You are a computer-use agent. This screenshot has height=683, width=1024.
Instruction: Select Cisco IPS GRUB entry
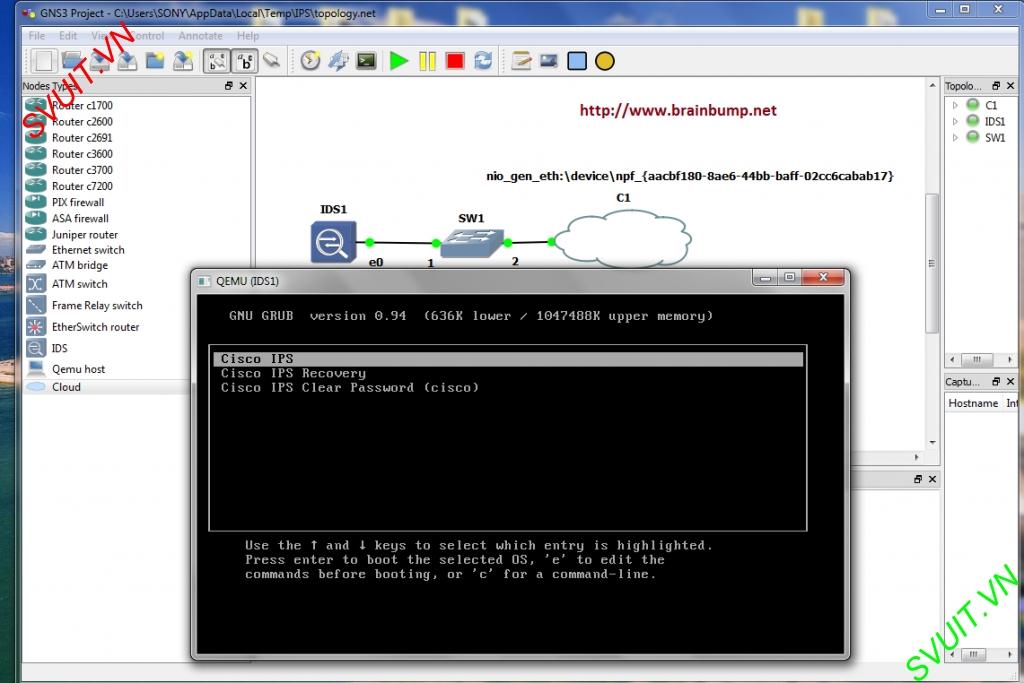(x=507, y=359)
